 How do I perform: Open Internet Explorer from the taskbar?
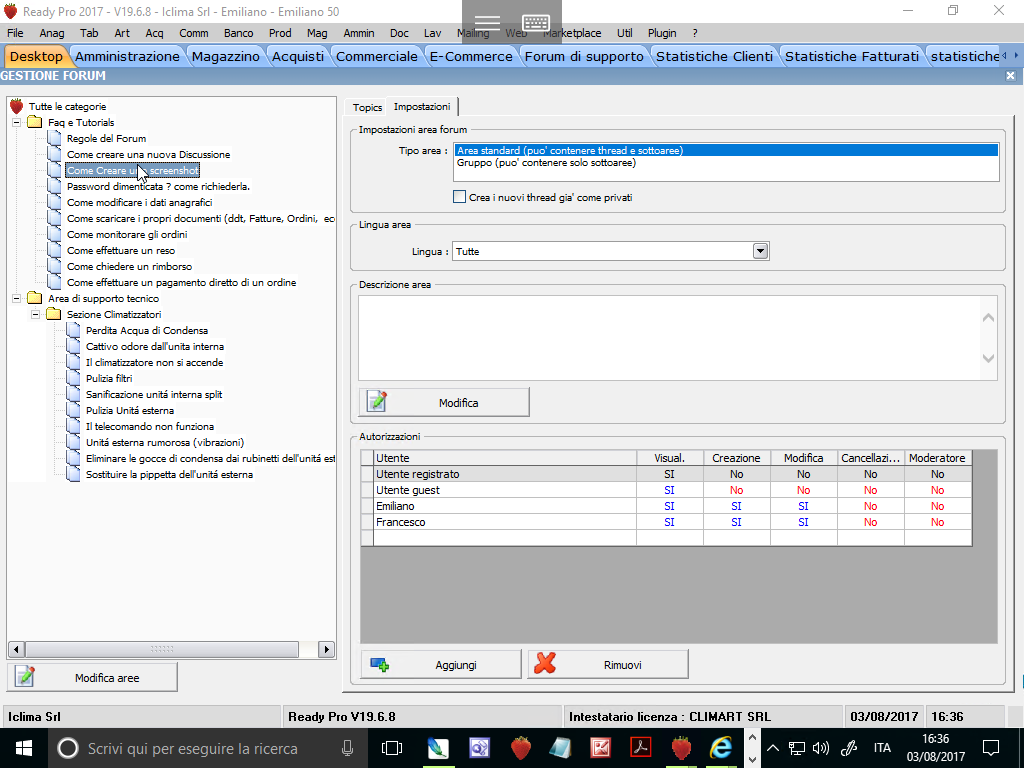tap(721, 748)
